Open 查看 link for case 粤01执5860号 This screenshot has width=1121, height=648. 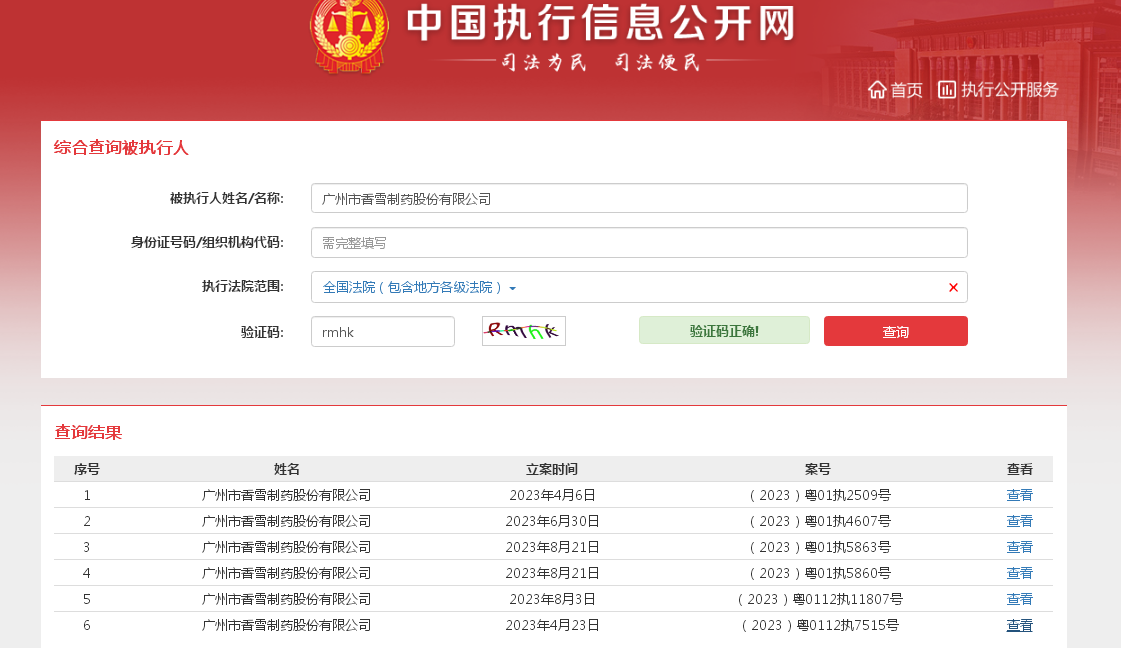tap(1019, 573)
